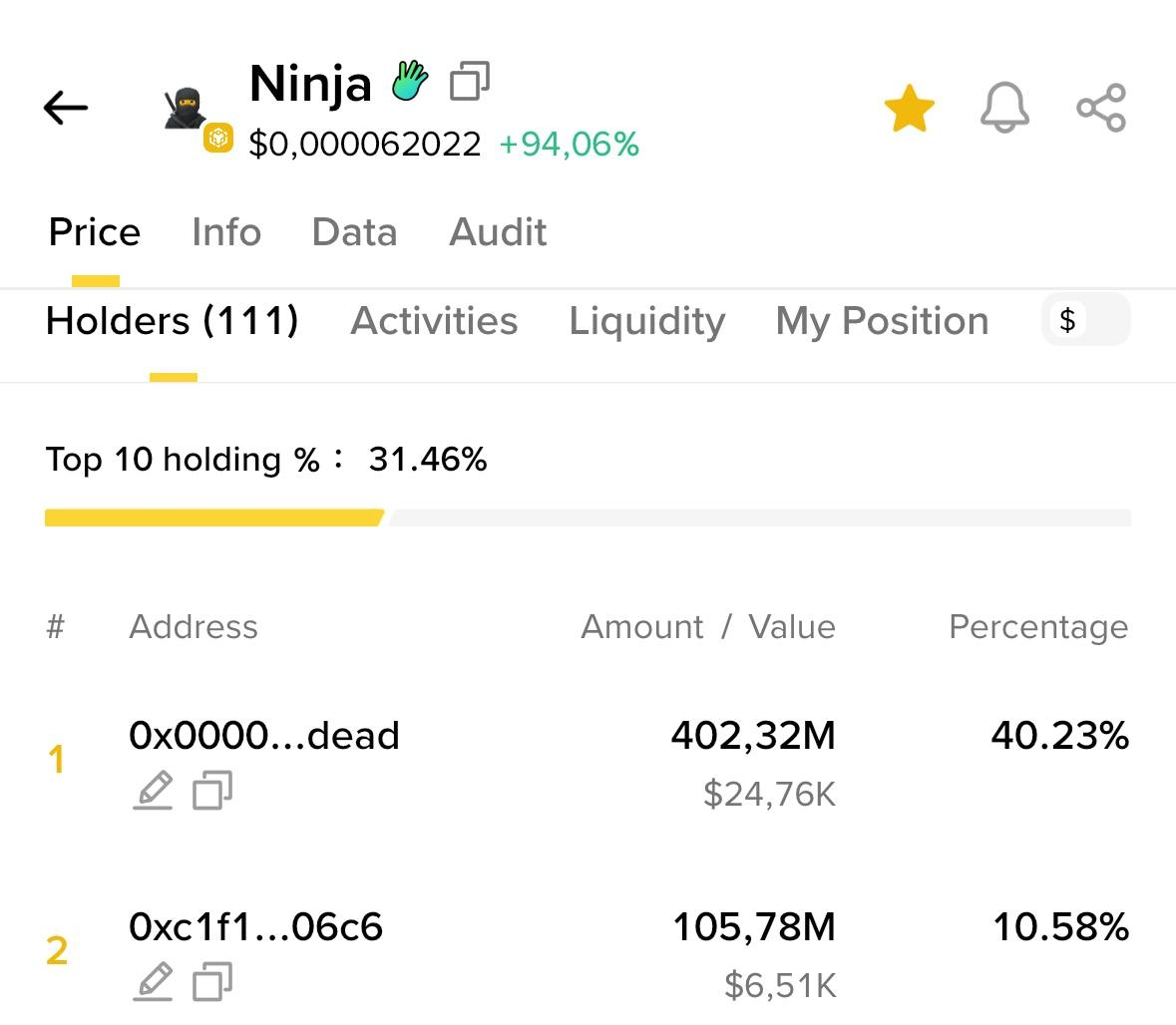Image resolution: width=1176 pixels, height=1025 pixels.
Task: Click the top 10 holding progress bar
Action: coord(588,517)
